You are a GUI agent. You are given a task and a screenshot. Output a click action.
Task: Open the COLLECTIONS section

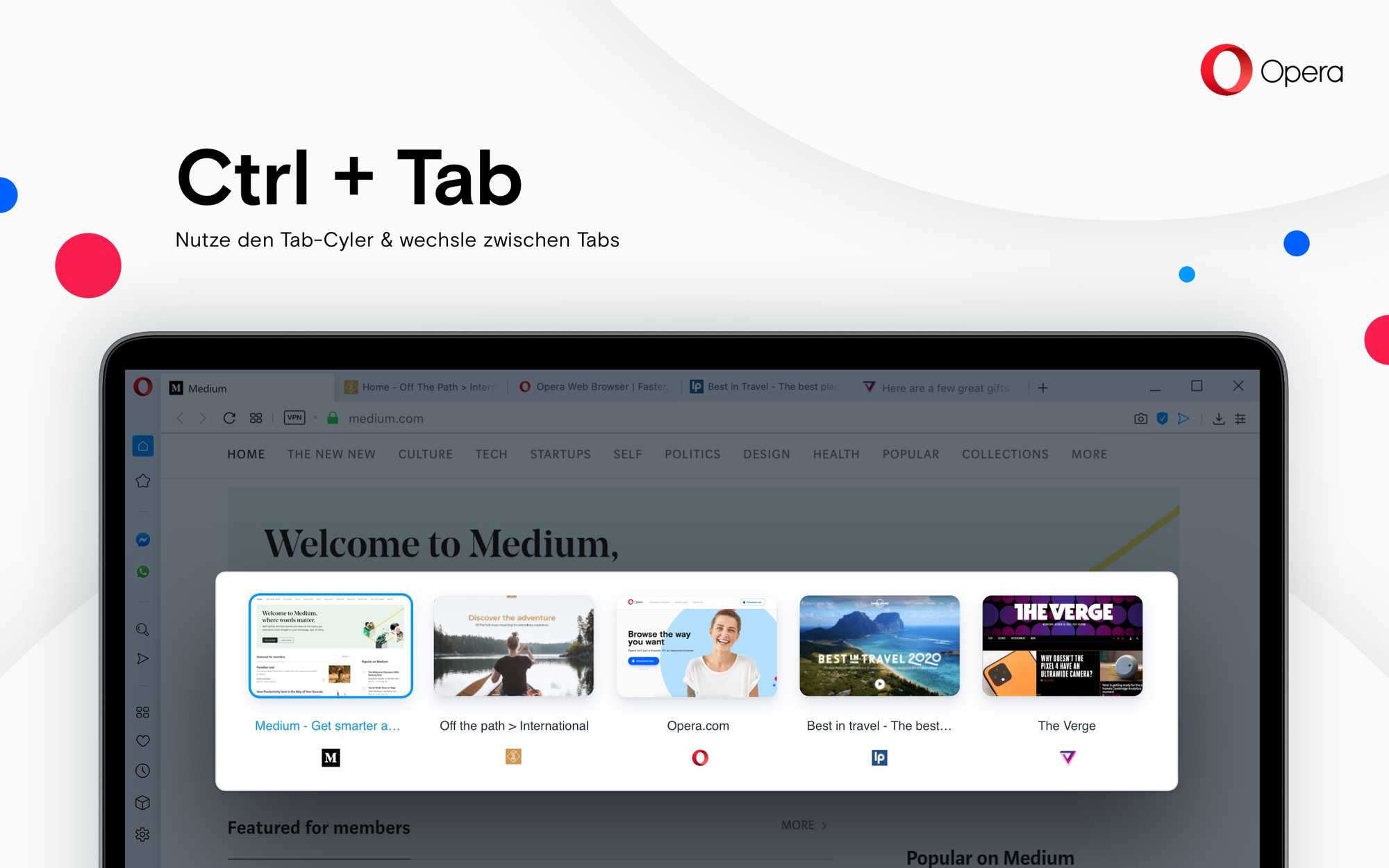(x=1005, y=454)
